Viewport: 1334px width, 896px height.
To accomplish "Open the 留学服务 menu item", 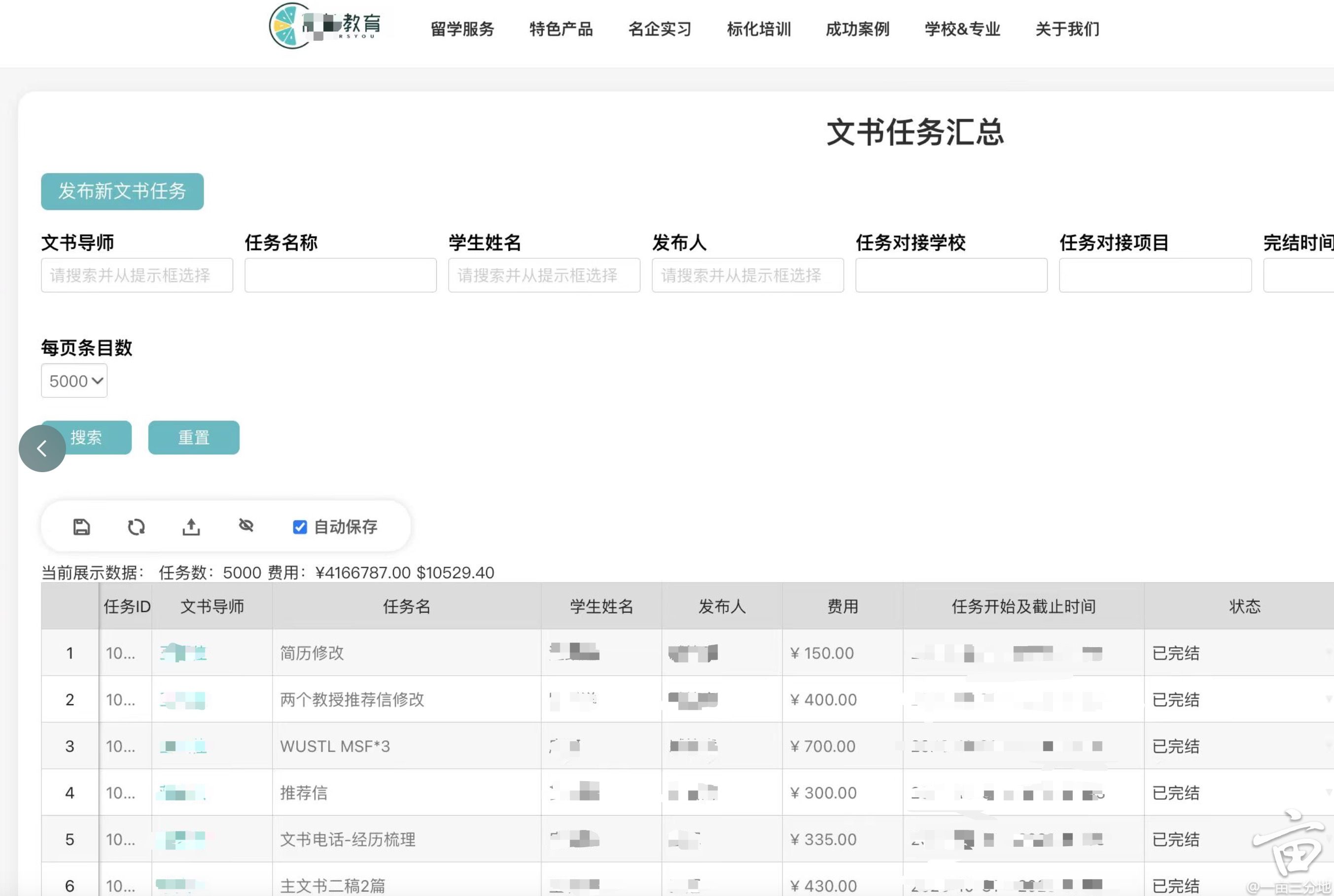I will (462, 29).
